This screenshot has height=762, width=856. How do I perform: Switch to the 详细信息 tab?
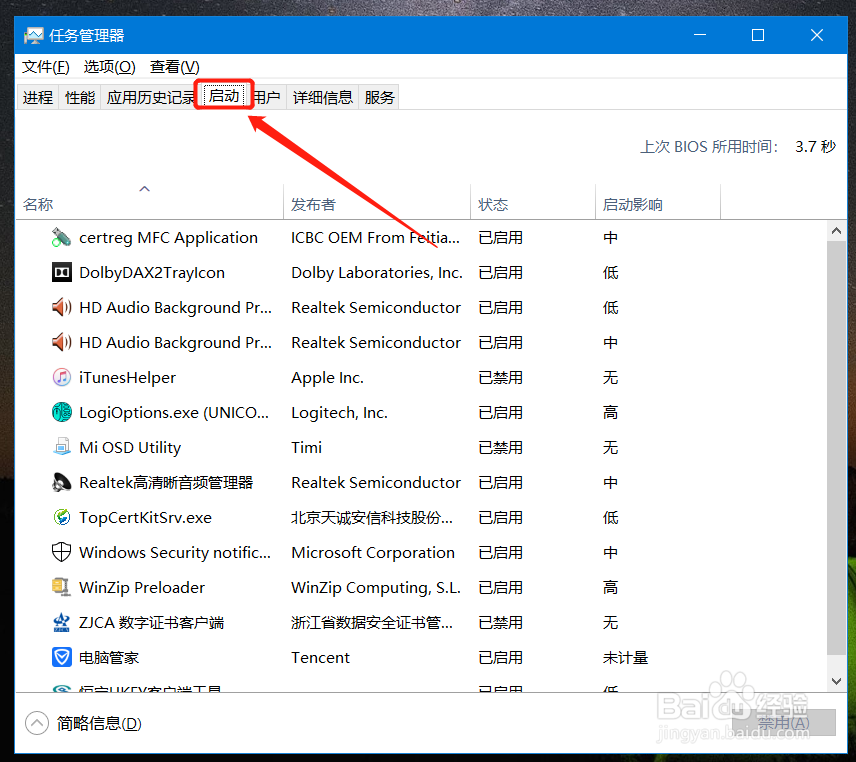point(323,98)
